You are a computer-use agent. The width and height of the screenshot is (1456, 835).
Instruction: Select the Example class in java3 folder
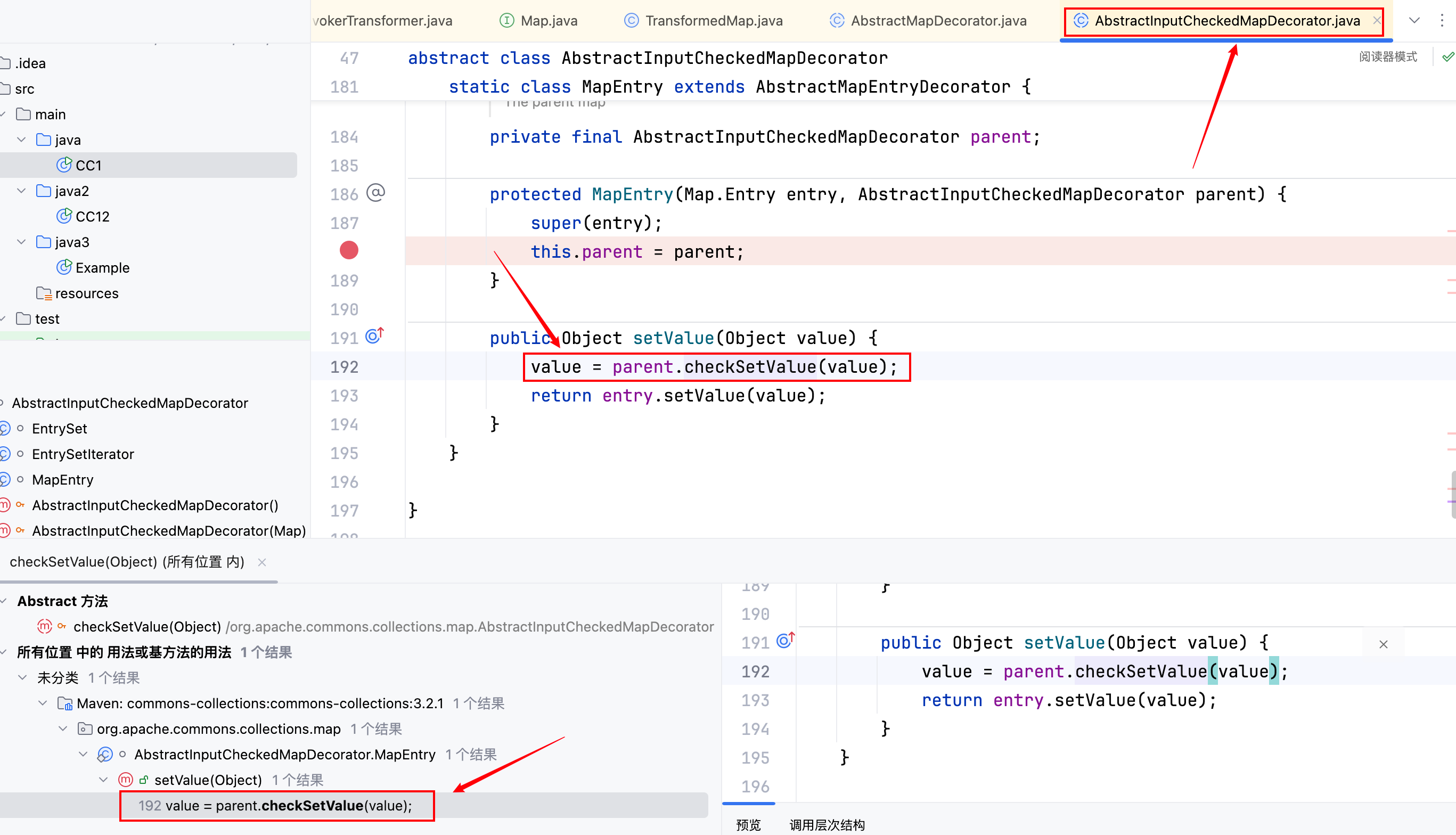coord(102,267)
